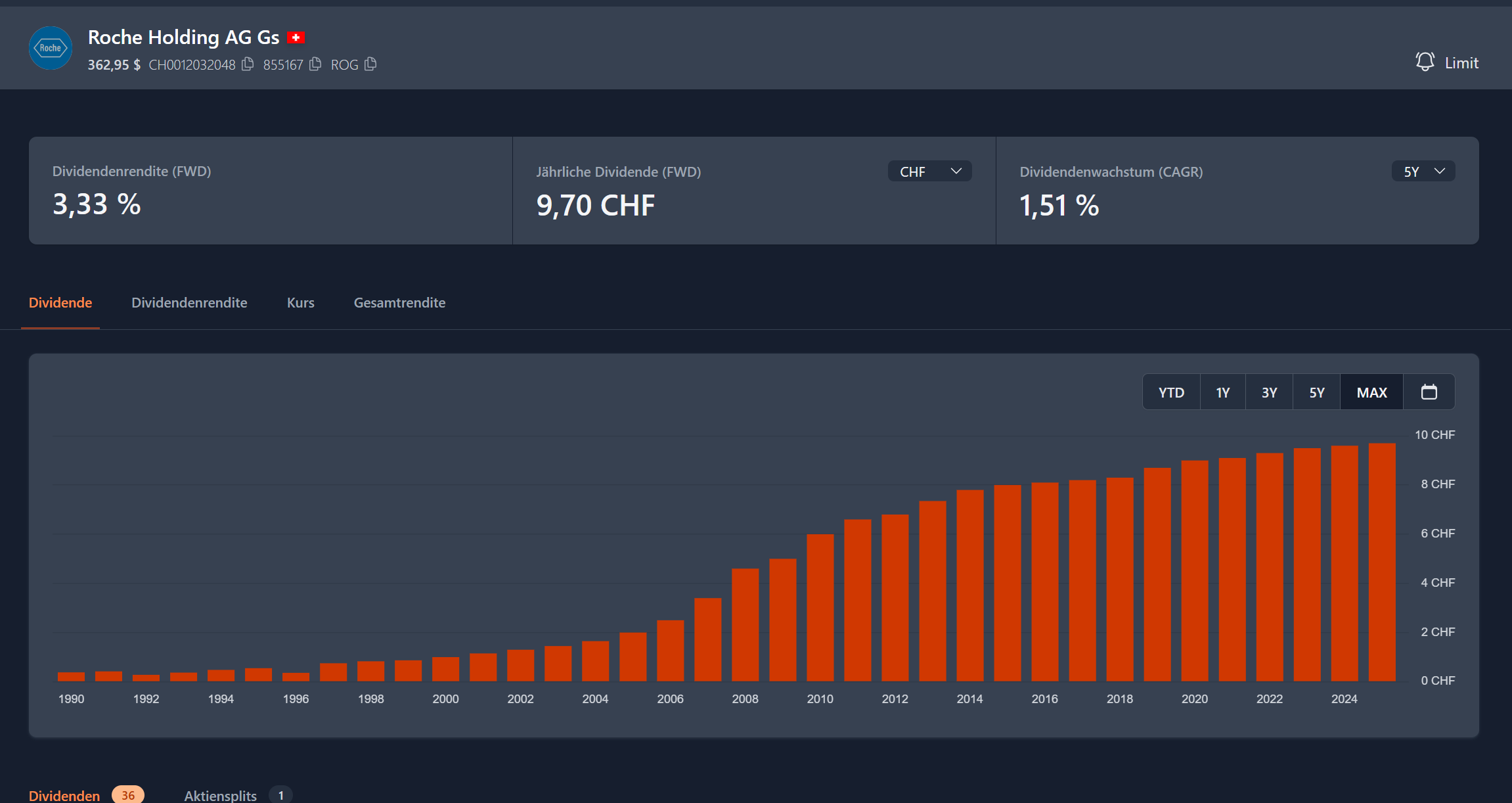Open the Gesamtrendite tab
1512x803 pixels.
tap(399, 303)
